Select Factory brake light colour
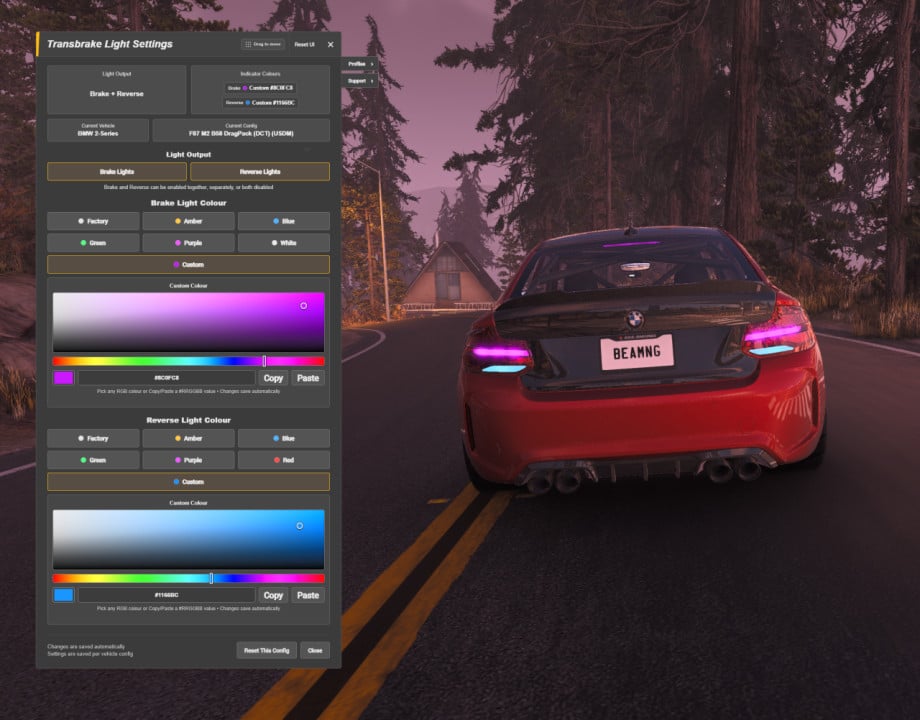The width and height of the screenshot is (920, 720). click(93, 221)
